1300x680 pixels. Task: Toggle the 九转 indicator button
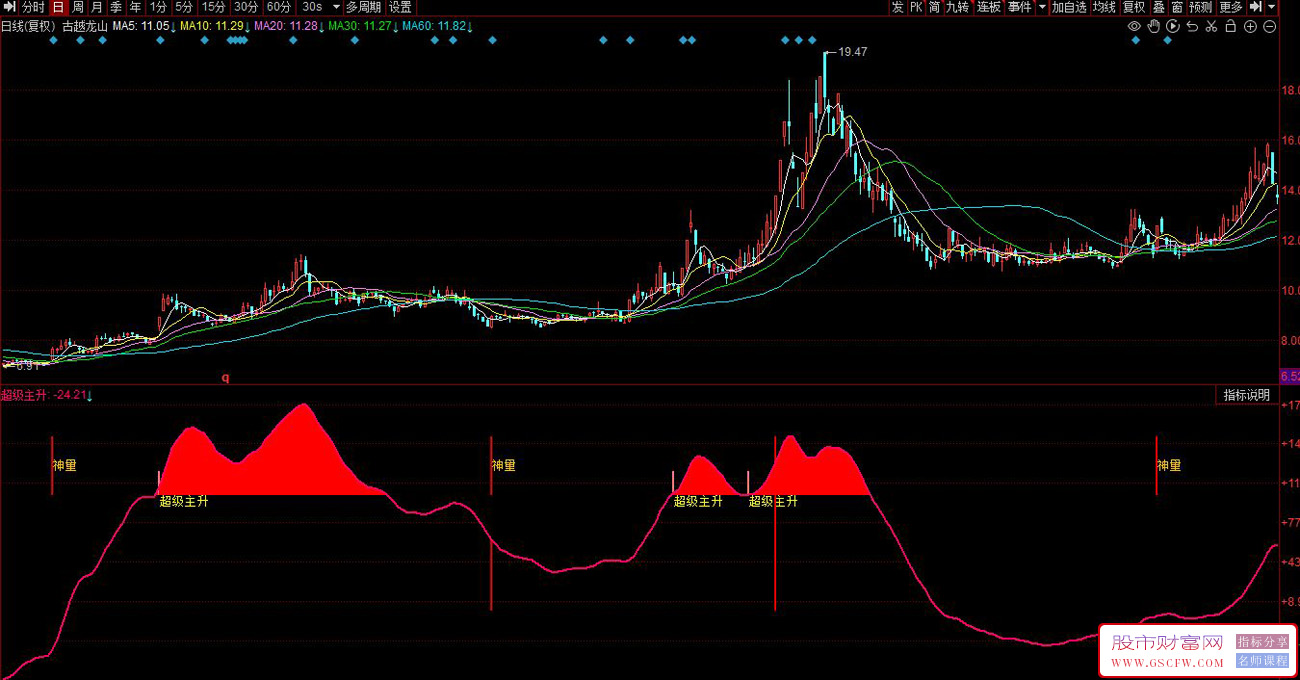[x=958, y=7]
